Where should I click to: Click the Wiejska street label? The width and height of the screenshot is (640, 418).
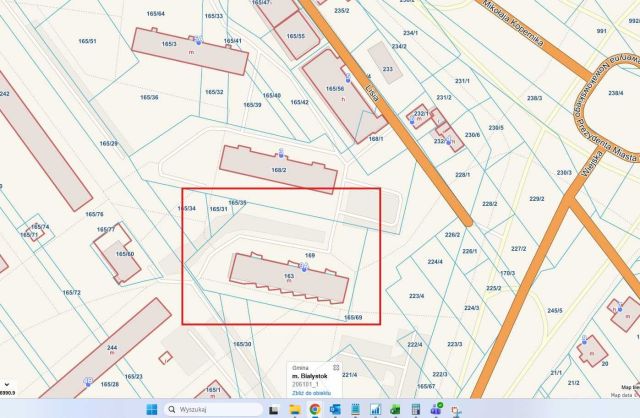click(592, 163)
